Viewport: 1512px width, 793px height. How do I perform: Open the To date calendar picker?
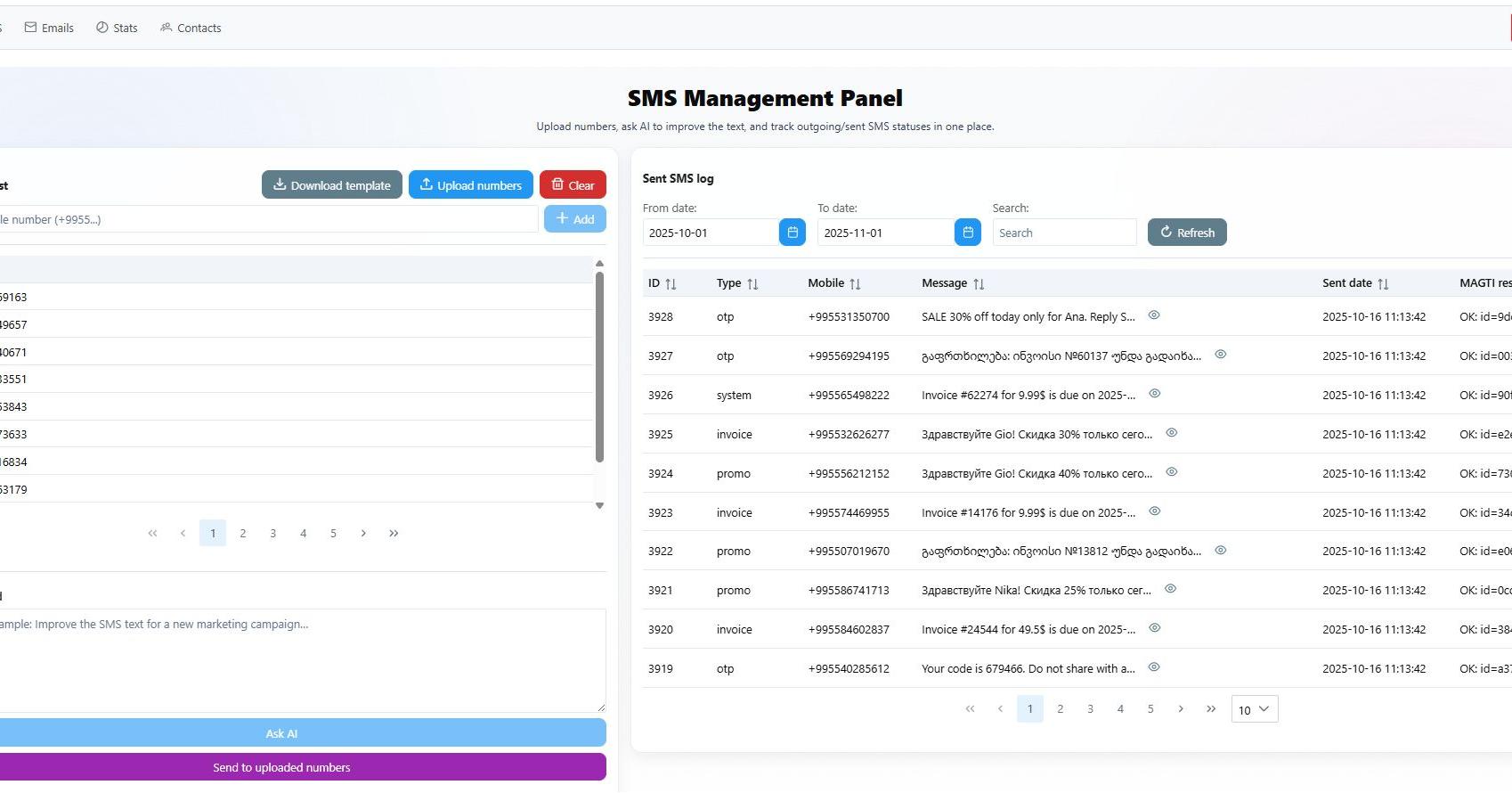click(967, 233)
